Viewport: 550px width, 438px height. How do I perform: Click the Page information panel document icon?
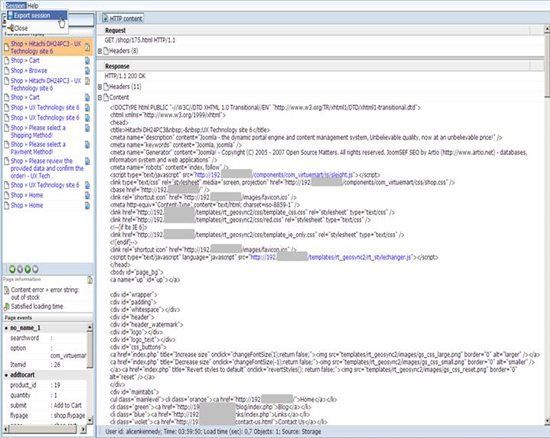tap(90, 280)
